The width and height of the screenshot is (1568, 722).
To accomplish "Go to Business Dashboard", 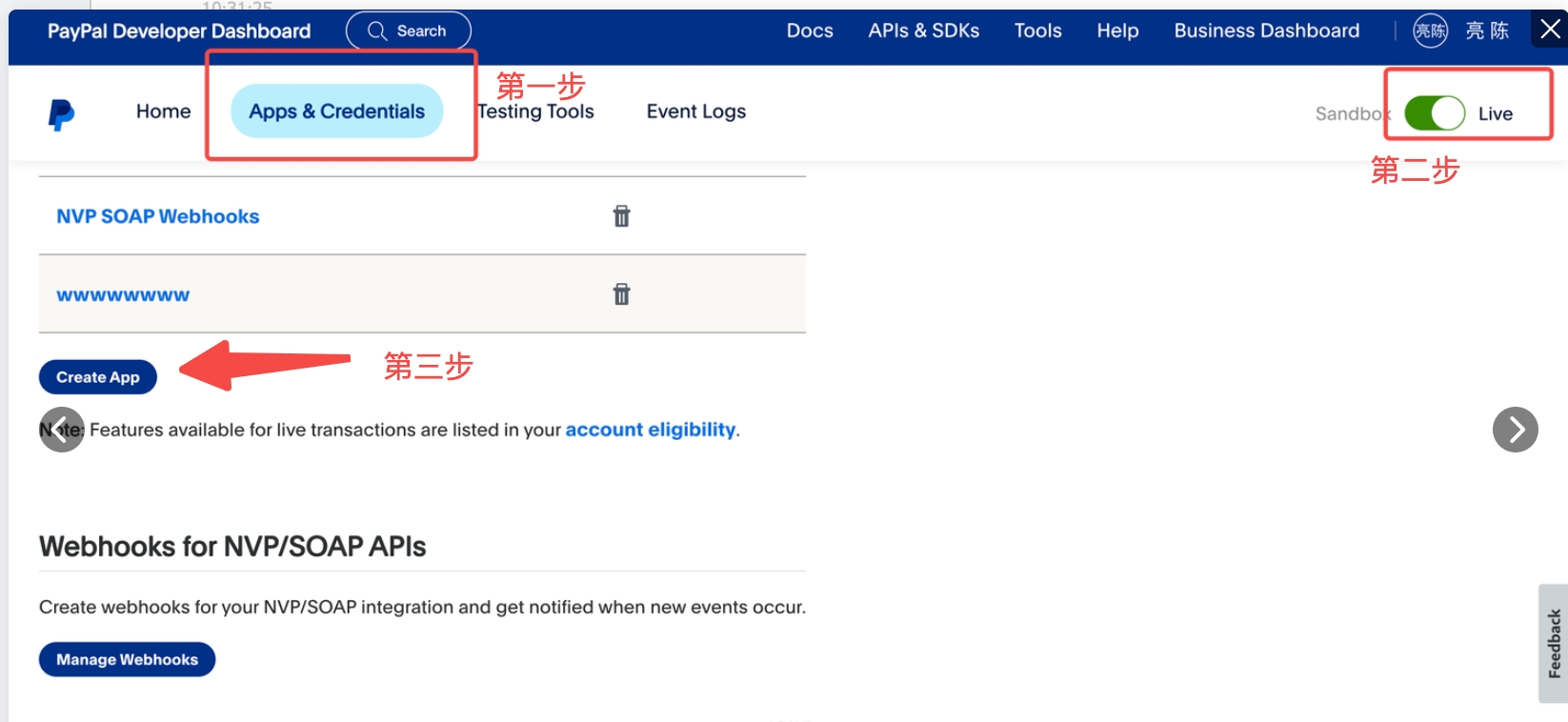I will [x=1266, y=30].
